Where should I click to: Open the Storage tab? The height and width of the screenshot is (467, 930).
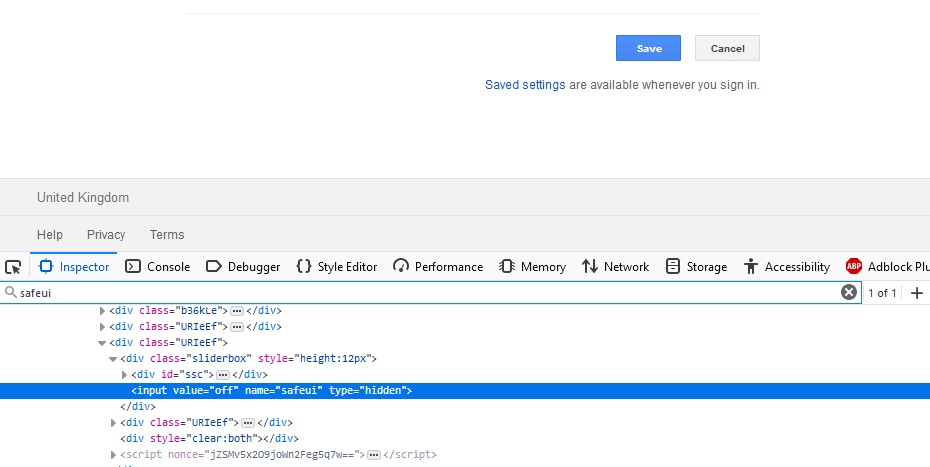click(696, 267)
